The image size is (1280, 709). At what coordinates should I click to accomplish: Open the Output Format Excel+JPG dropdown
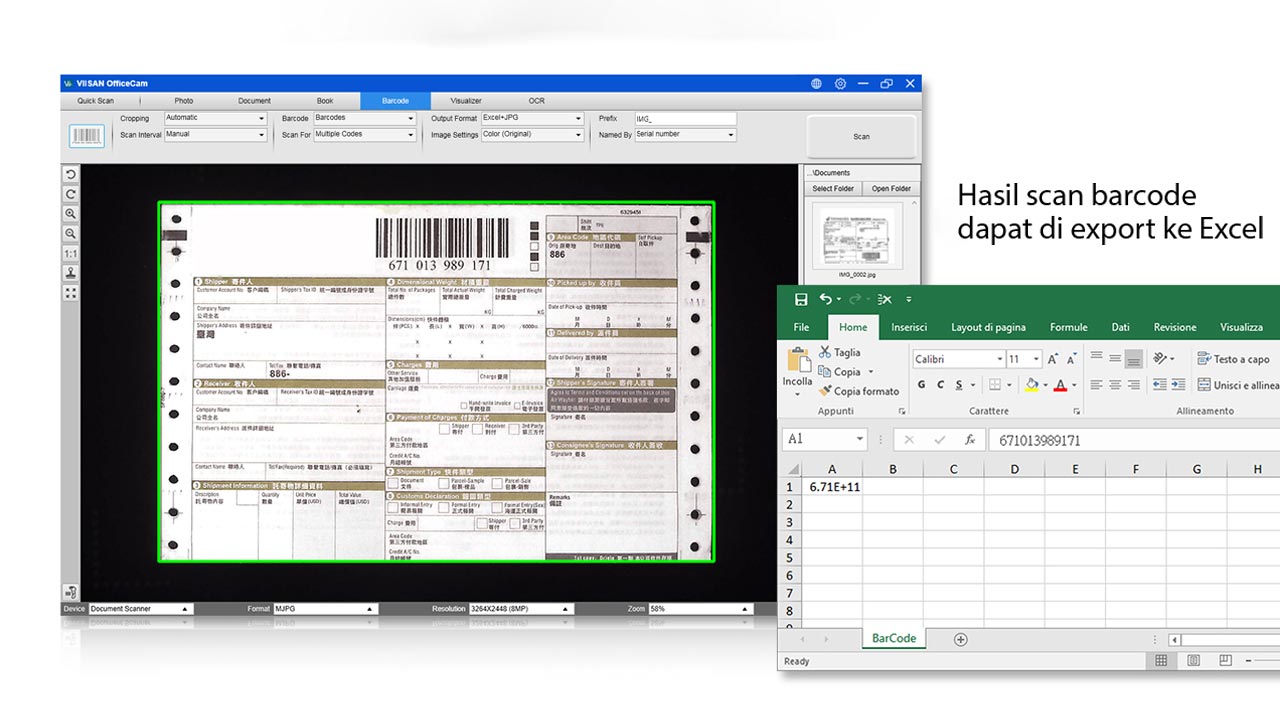coord(532,118)
